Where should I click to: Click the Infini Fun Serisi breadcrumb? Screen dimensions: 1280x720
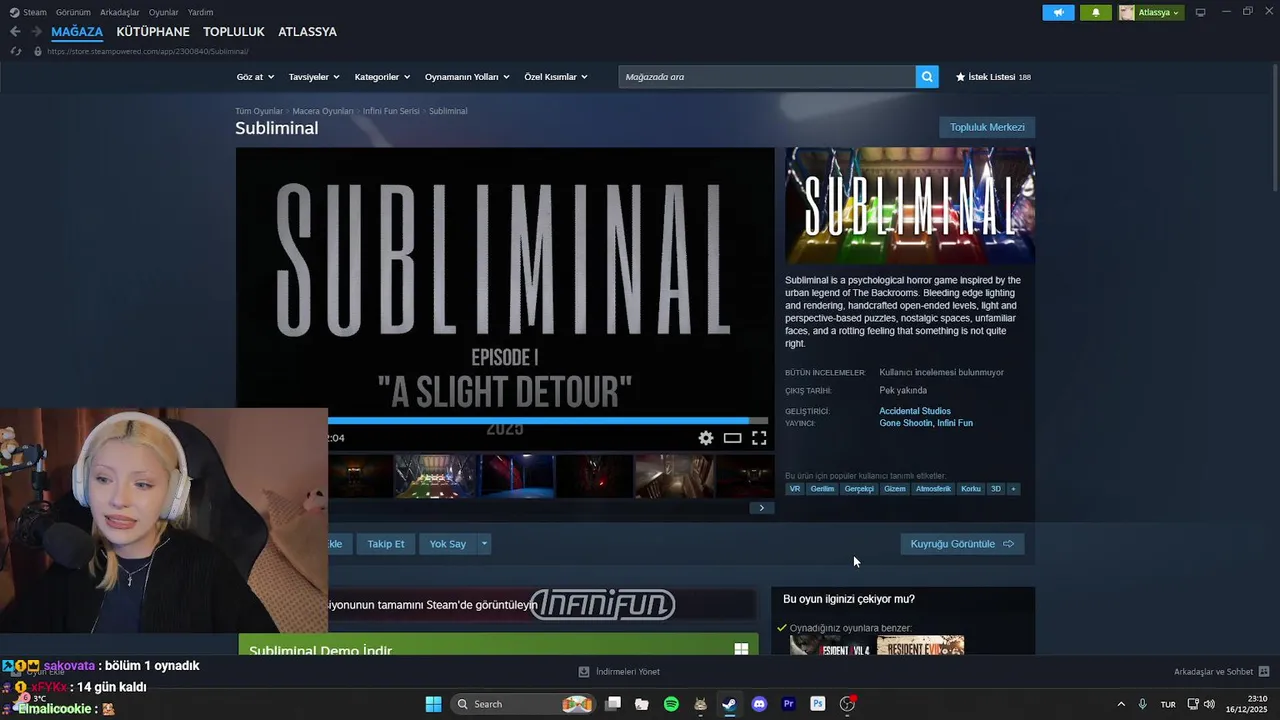(391, 111)
